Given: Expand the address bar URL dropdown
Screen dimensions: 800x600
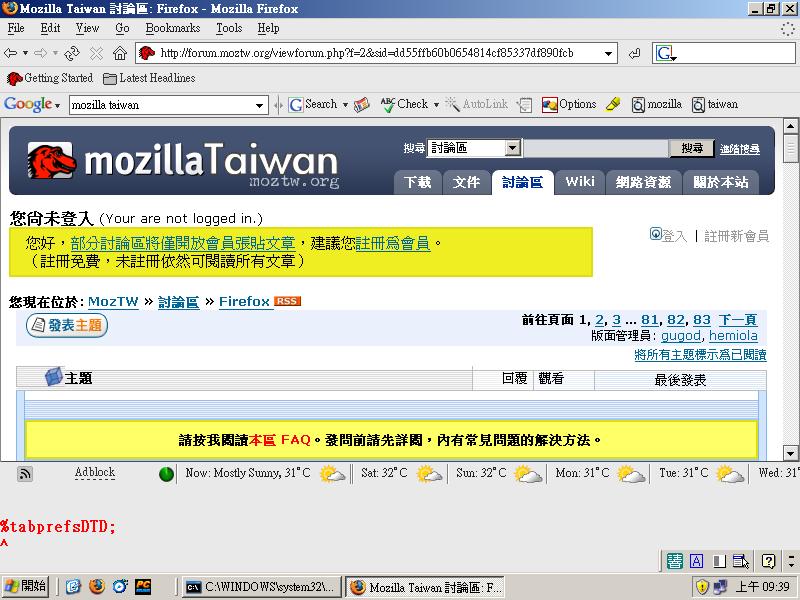Looking at the screenshot, I should pyautogui.click(x=608, y=53).
